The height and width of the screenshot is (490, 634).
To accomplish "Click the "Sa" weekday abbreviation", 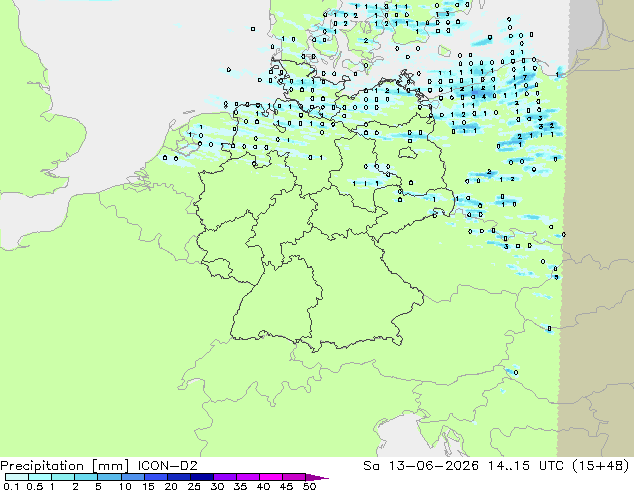I will click(x=371, y=466).
